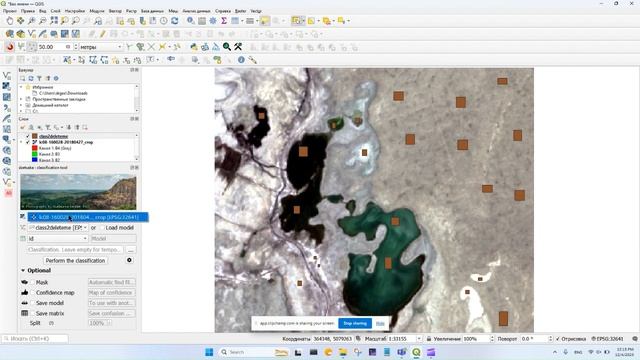Open the snapping units dropdown

[x=101, y=47]
